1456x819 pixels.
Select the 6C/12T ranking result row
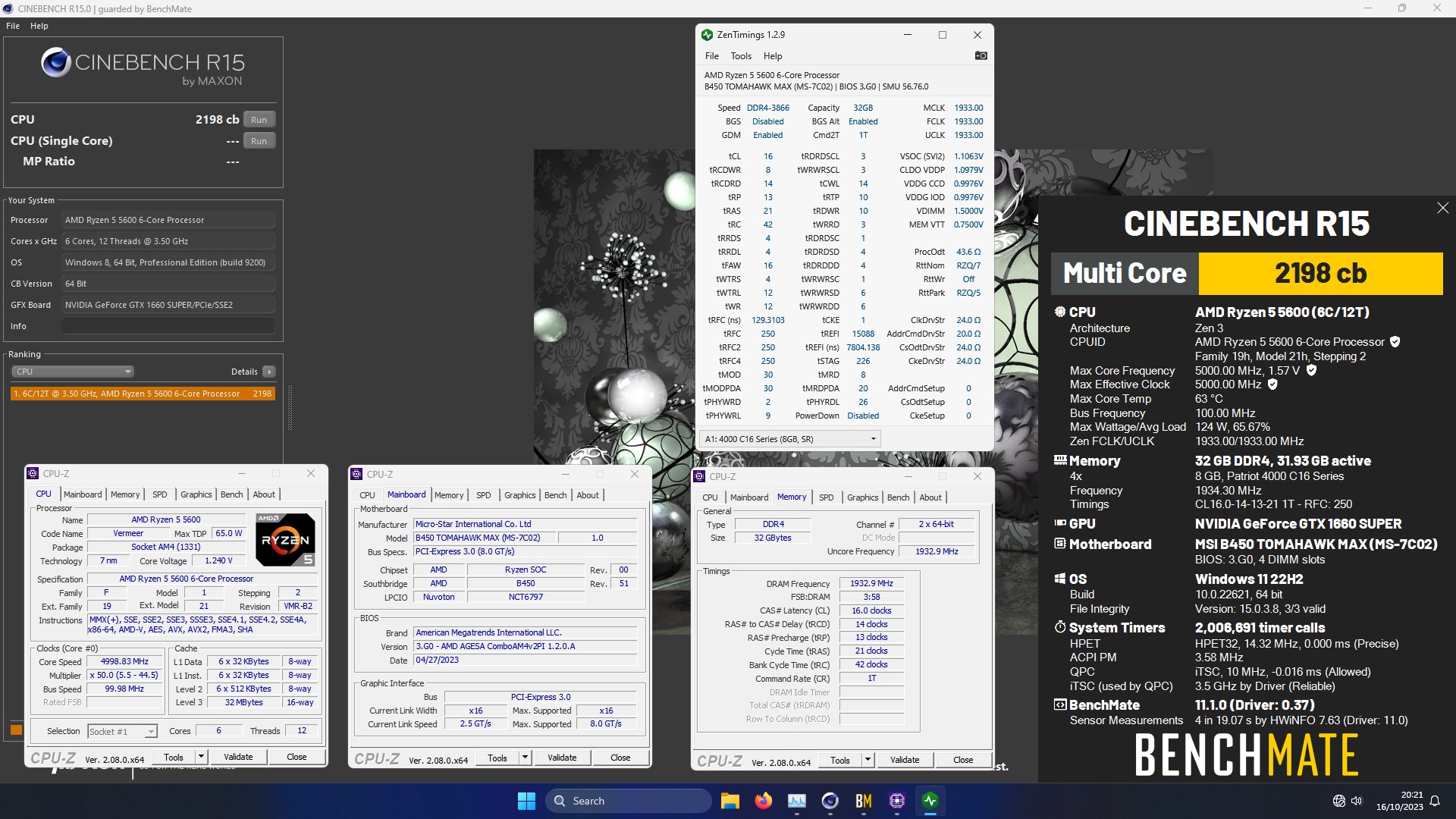pos(143,394)
